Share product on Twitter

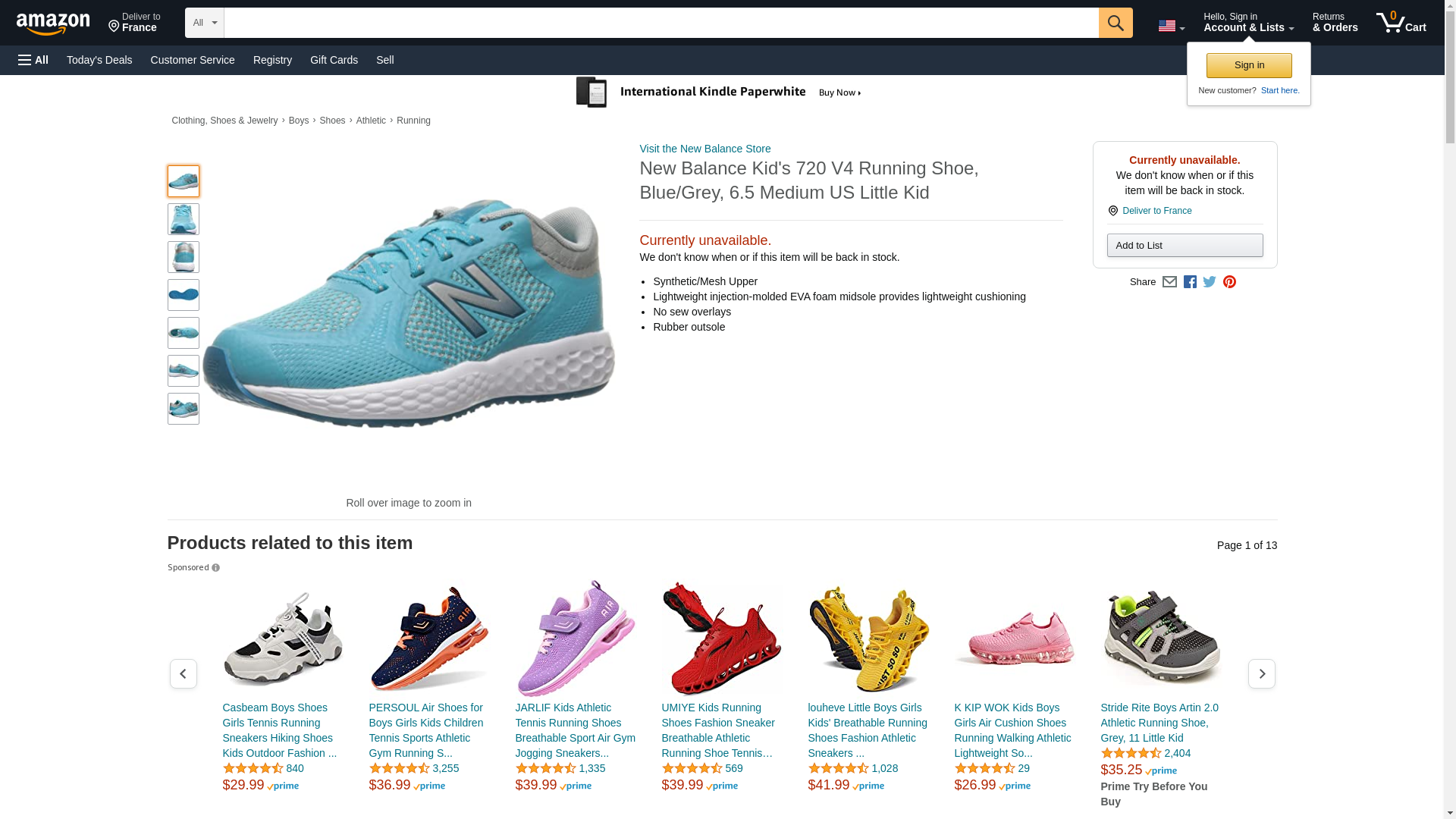click(1210, 282)
